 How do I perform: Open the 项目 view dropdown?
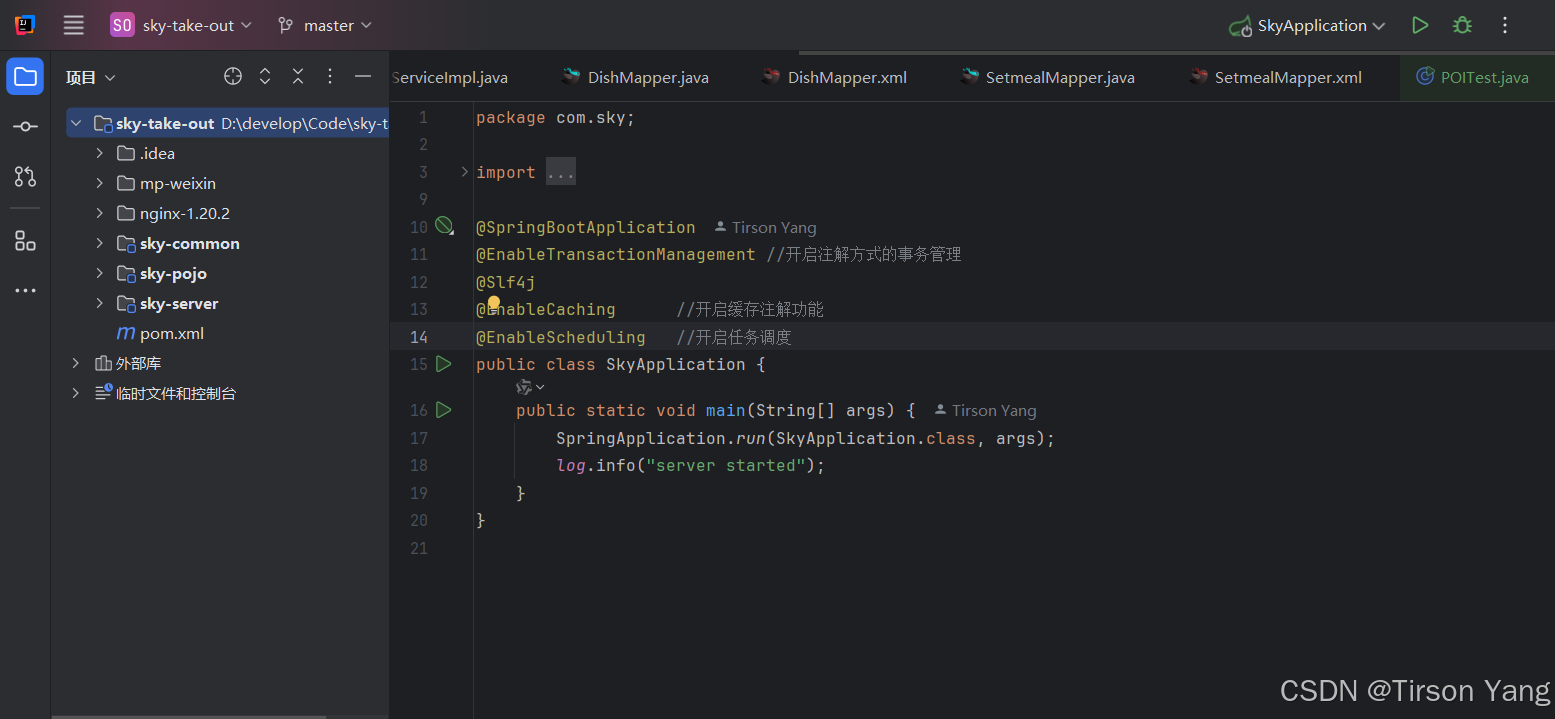click(90, 77)
